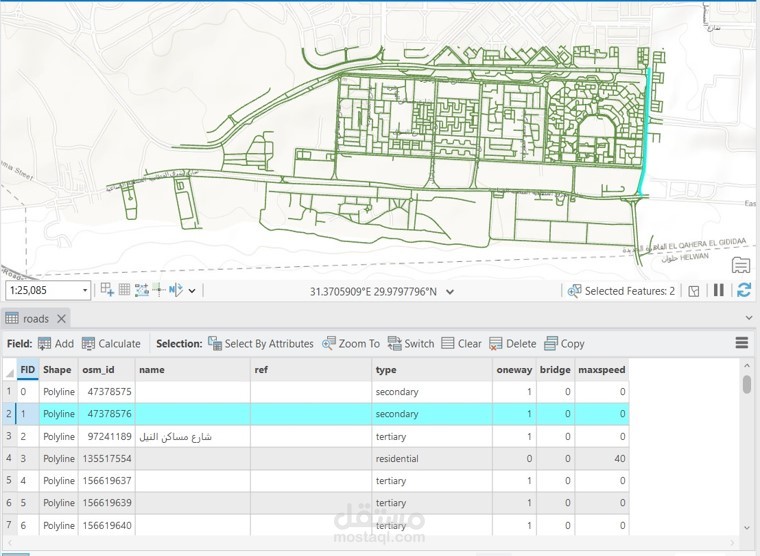Expand the coordinate display format dropdown
Image resolution: width=760 pixels, height=556 pixels.
450,292
